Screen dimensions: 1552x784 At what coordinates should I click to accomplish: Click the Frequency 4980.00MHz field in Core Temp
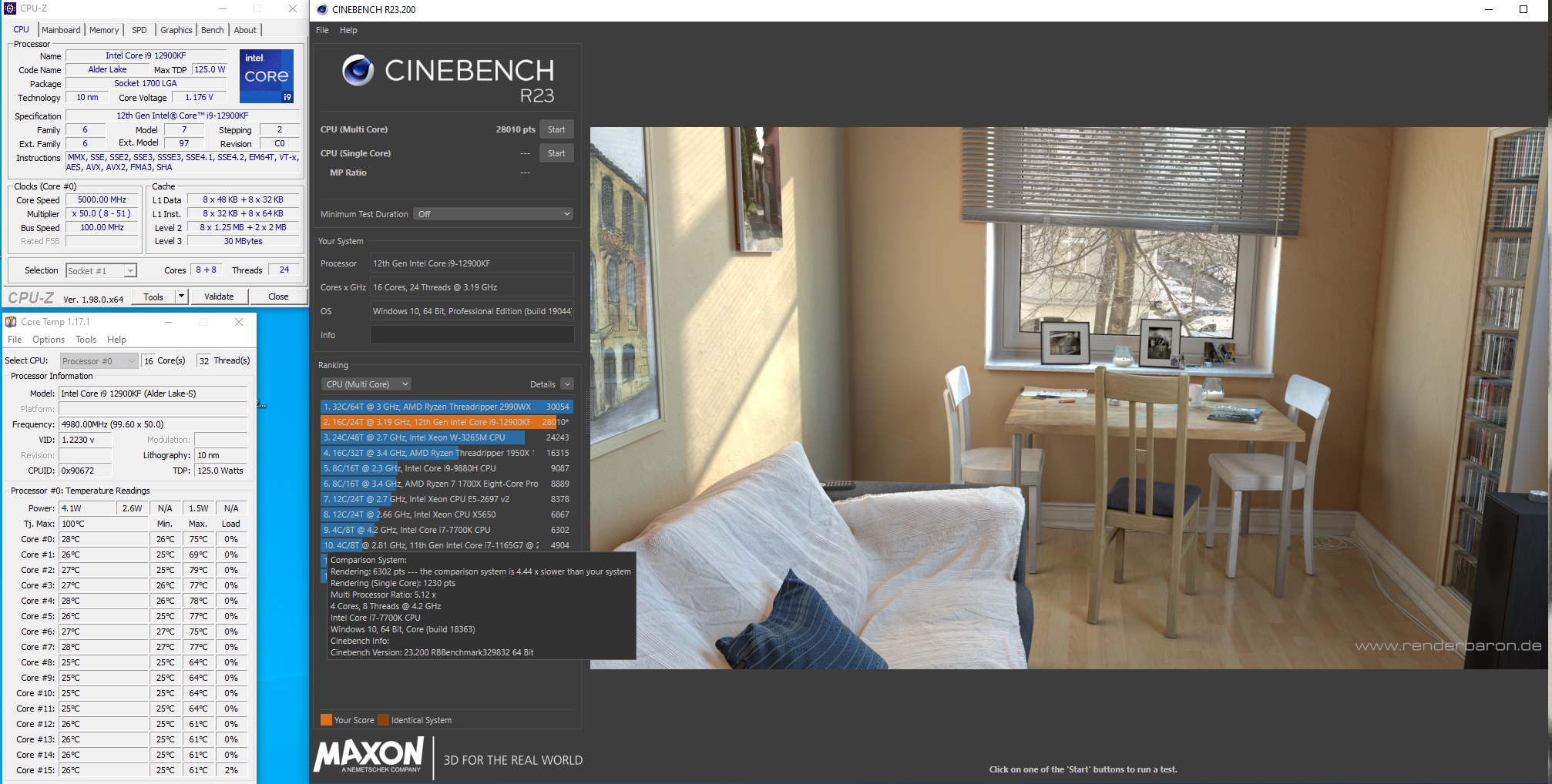coord(153,424)
